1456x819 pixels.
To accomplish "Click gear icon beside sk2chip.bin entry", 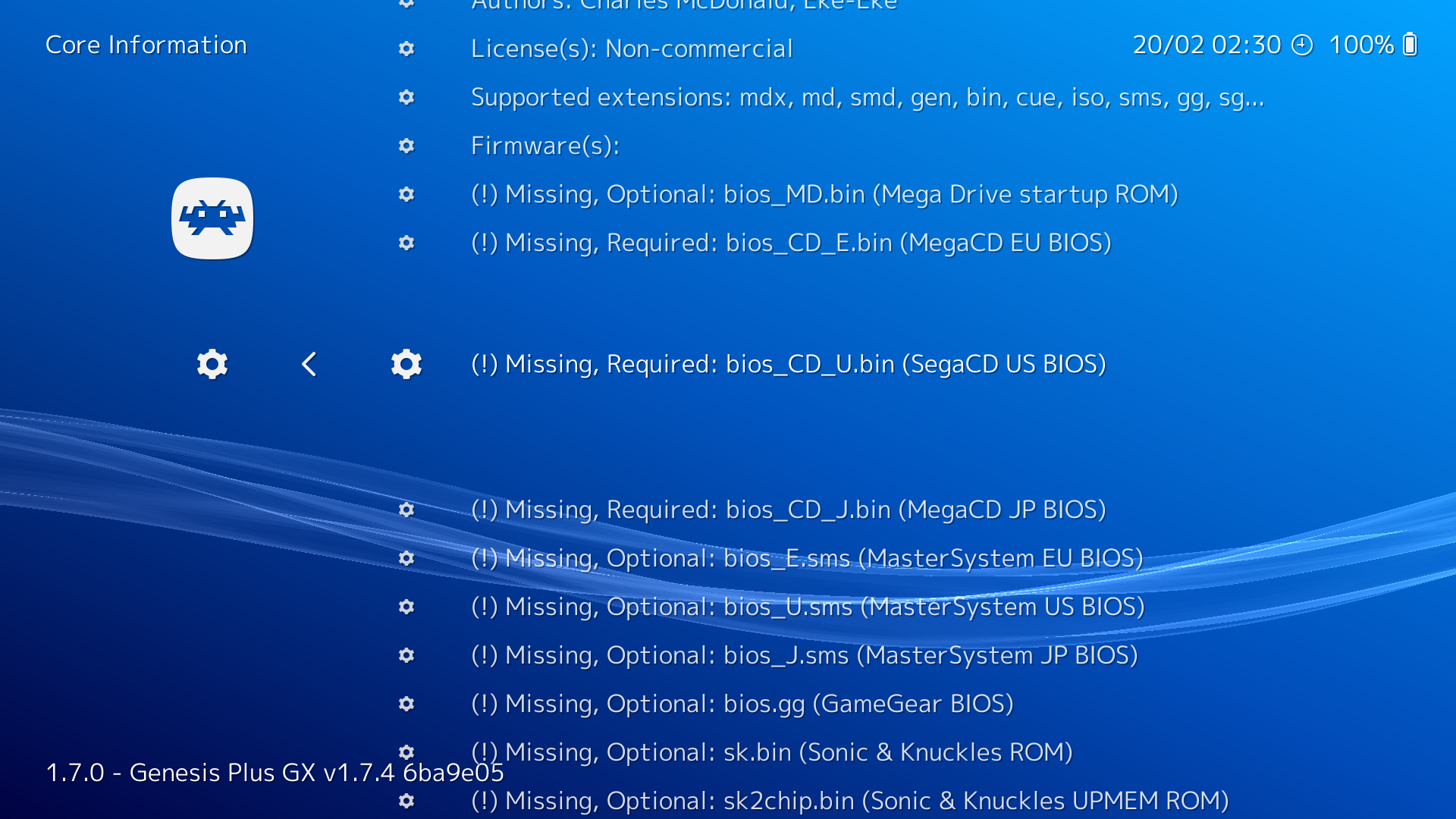I will 406,801.
